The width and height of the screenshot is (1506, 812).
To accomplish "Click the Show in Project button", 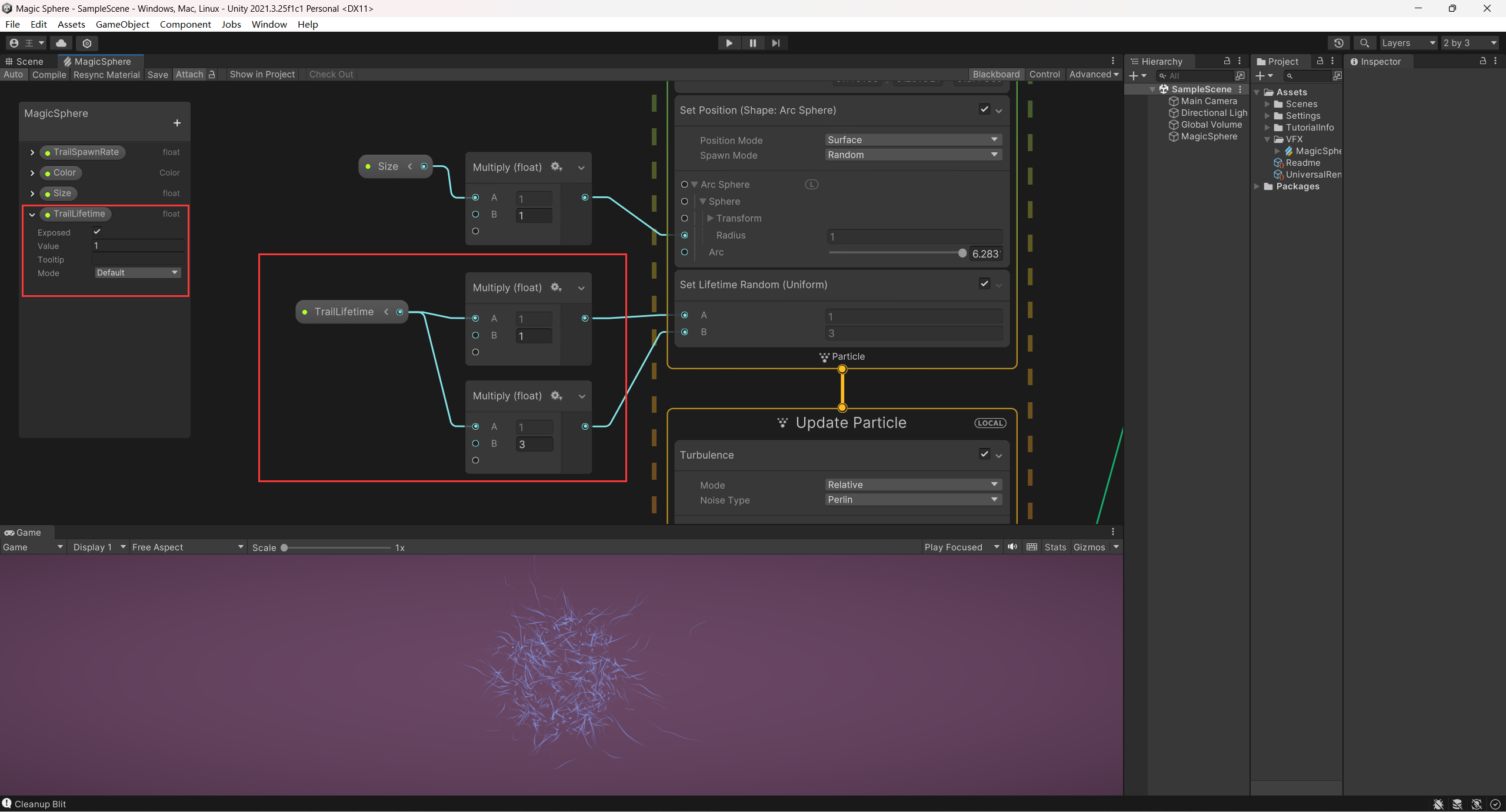I will (262, 75).
